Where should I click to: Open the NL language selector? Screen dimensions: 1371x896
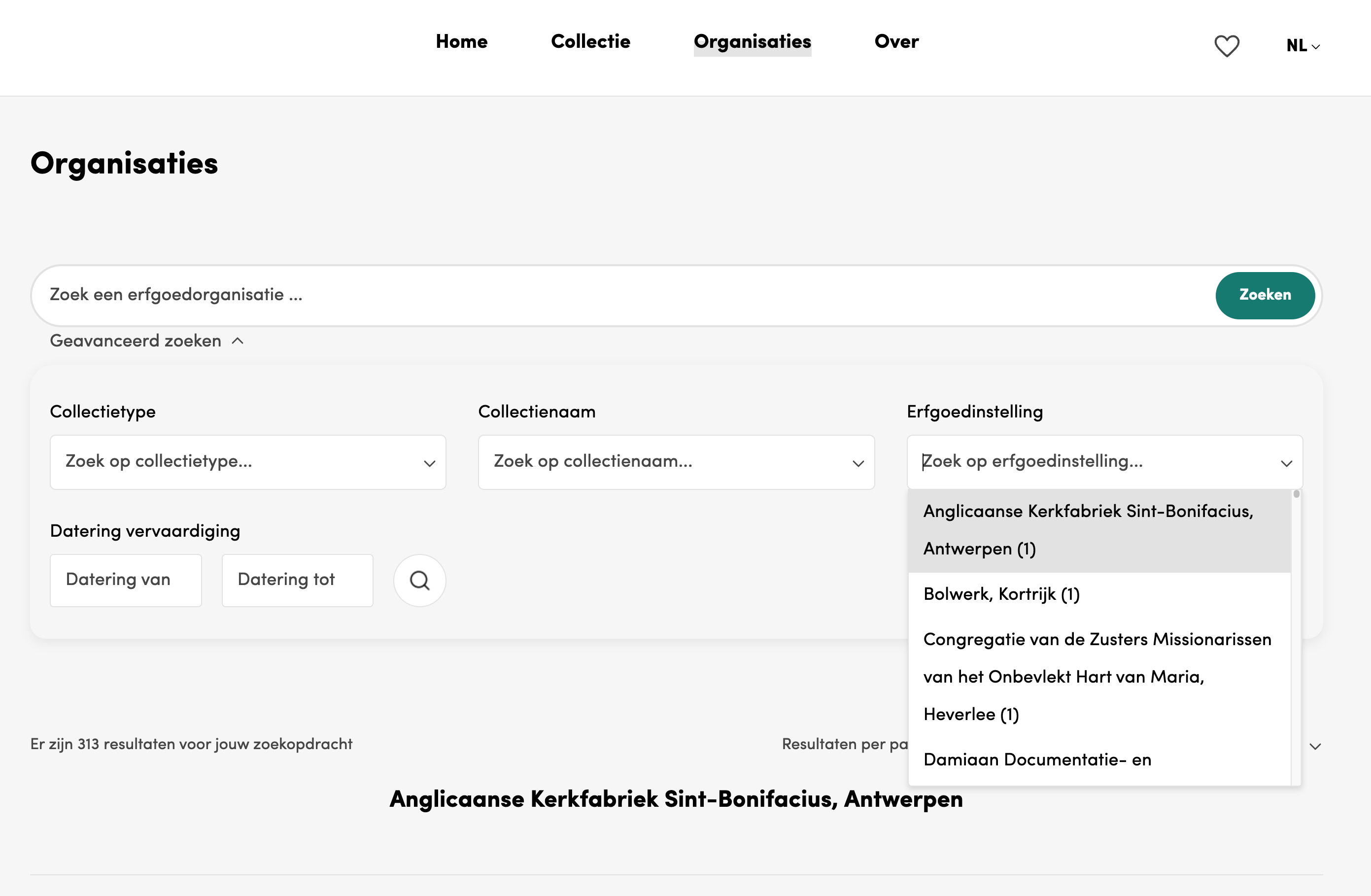[1303, 45]
